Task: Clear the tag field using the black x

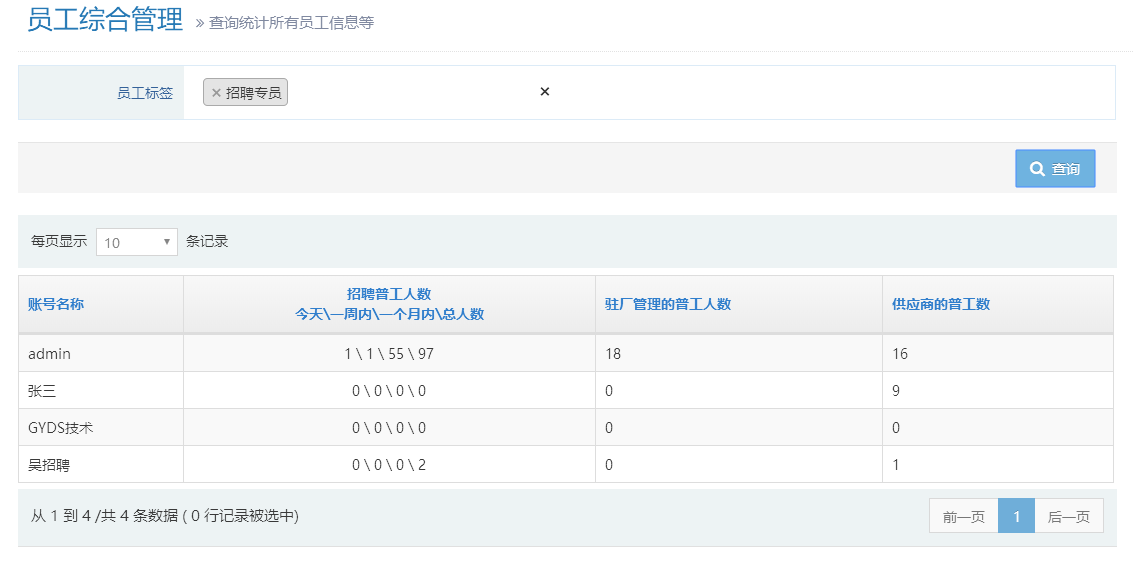Action: pyautogui.click(x=545, y=92)
